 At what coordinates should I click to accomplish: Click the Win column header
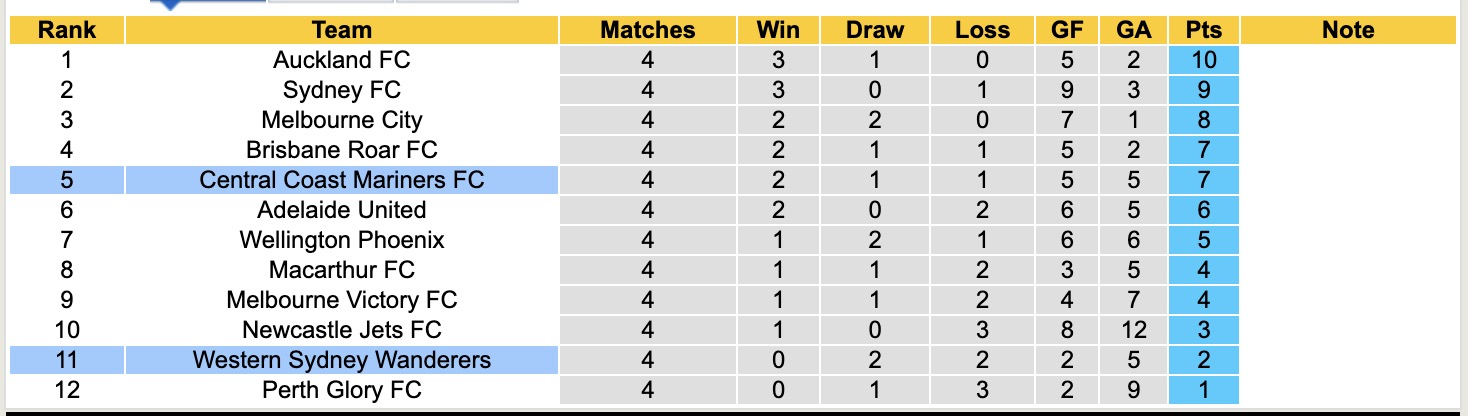pyautogui.click(x=777, y=30)
